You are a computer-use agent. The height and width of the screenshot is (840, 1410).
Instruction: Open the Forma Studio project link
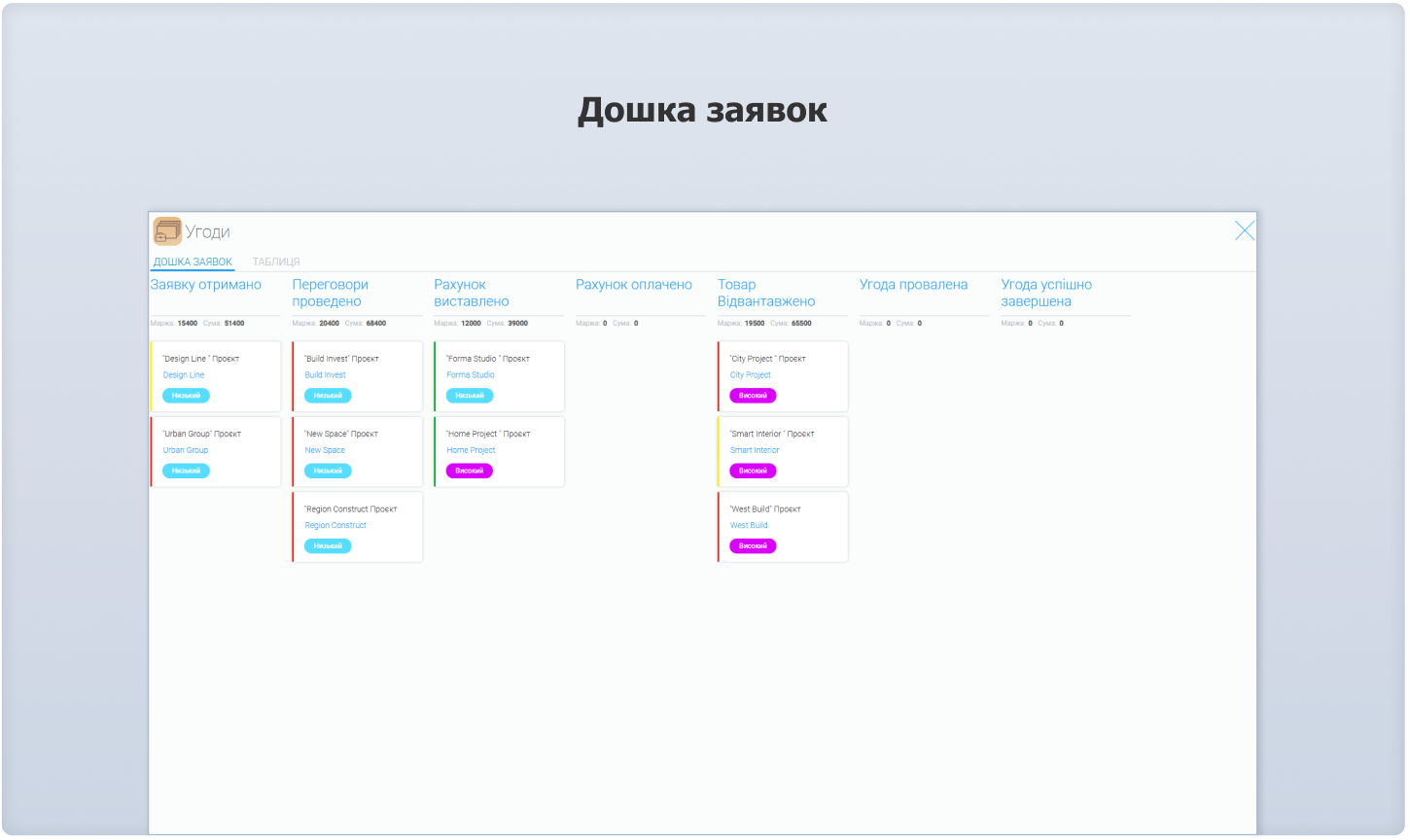click(x=470, y=374)
